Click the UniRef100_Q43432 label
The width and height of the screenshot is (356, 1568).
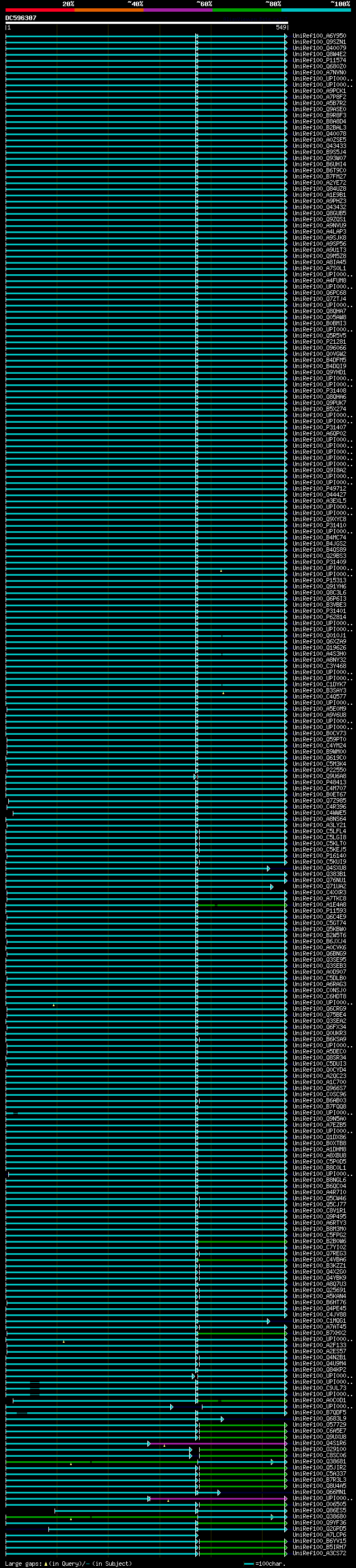coord(319,207)
